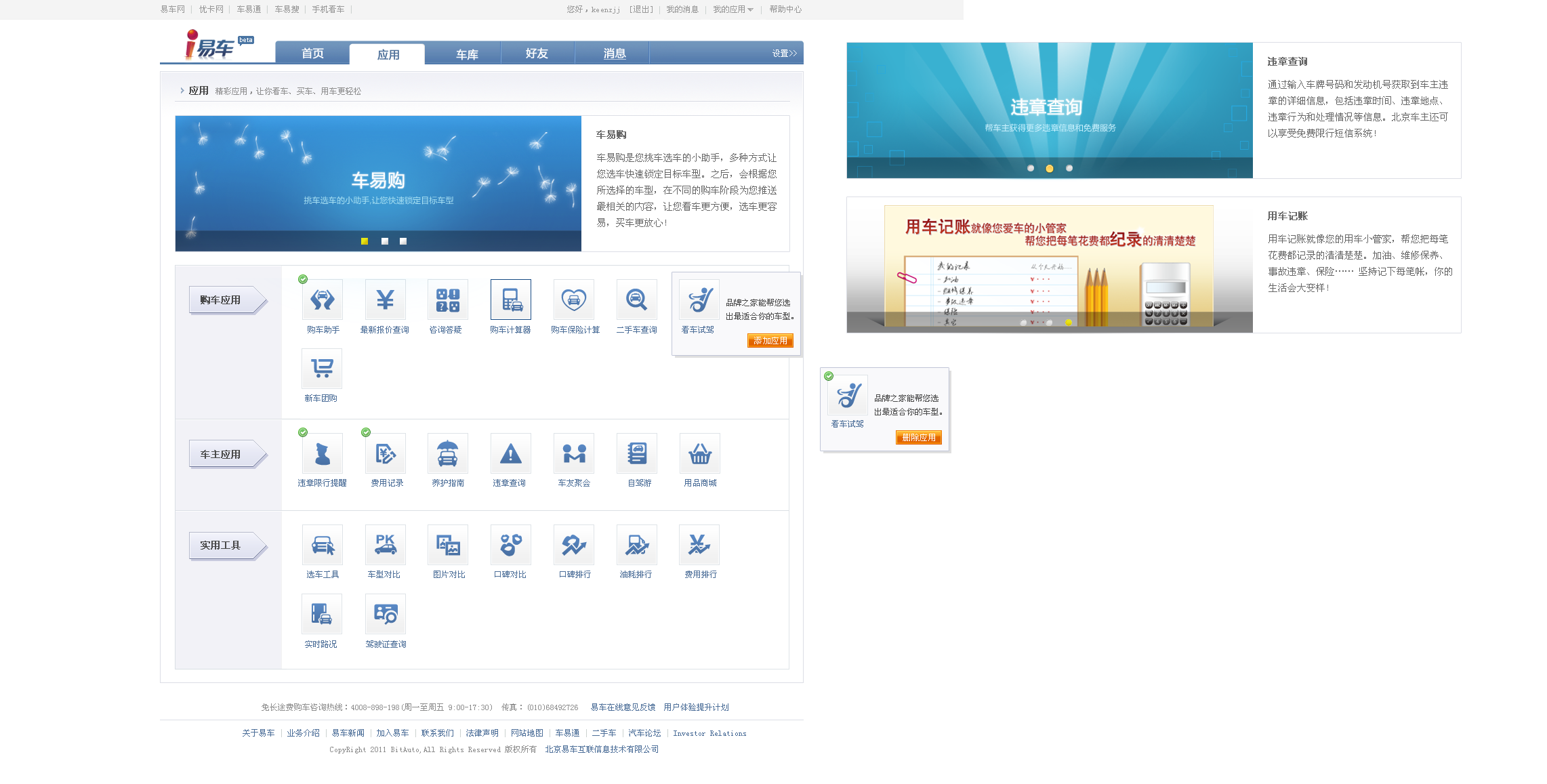Open the 实时路况 app icon
Screen dimensions: 1547x784
(x=322, y=614)
